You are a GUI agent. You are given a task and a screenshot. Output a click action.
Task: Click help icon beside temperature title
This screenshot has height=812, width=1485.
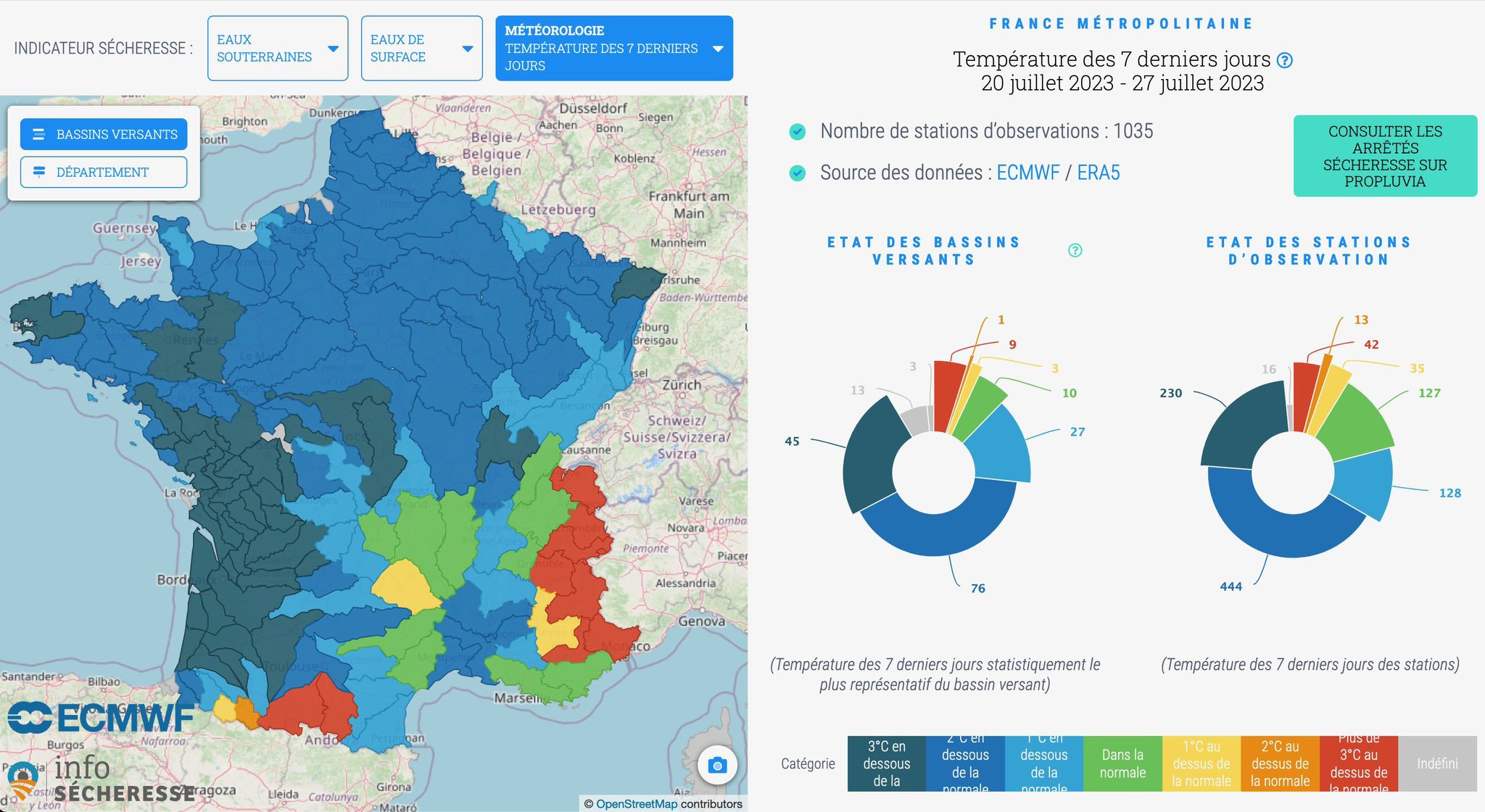(x=1284, y=60)
